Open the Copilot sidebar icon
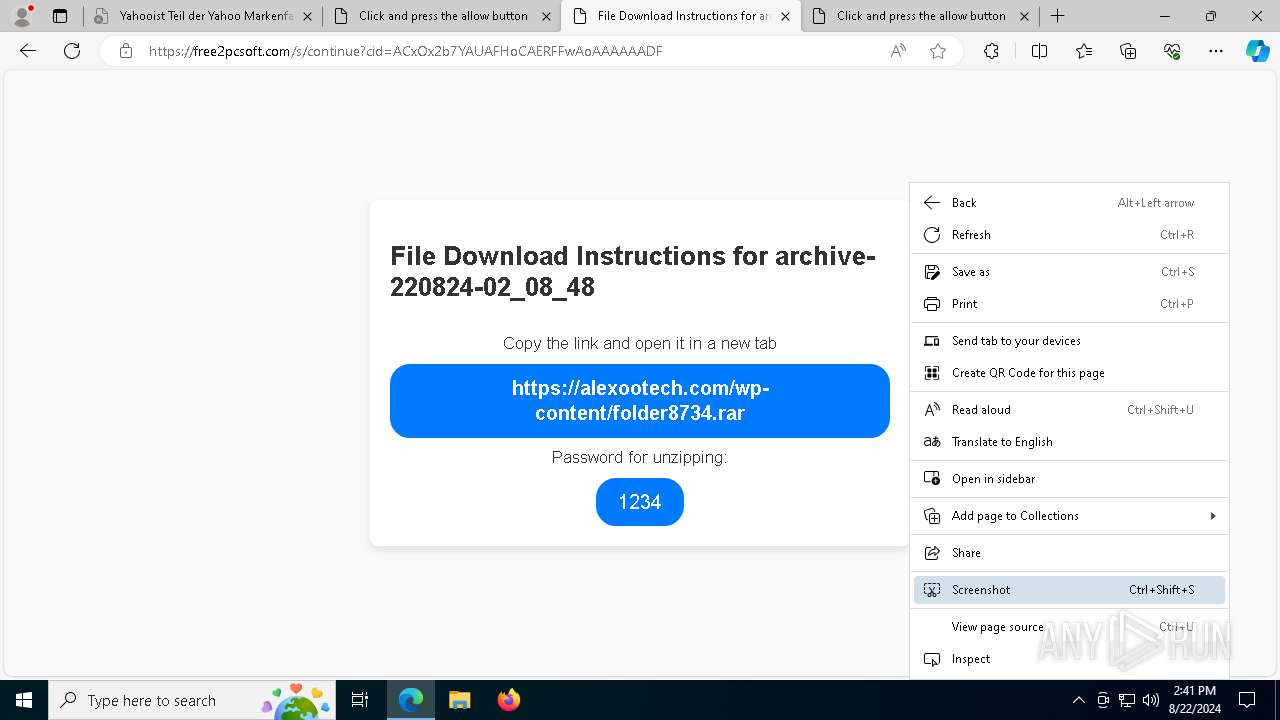The image size is (1280, 720). tap(1257, 51)
